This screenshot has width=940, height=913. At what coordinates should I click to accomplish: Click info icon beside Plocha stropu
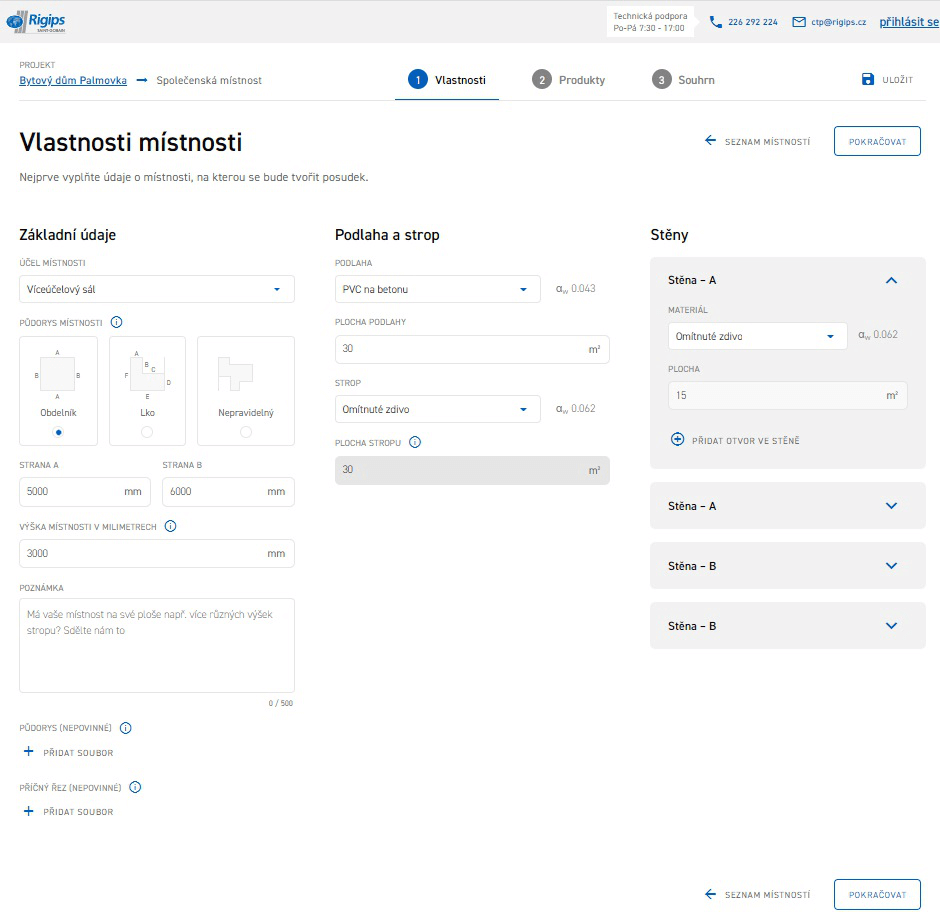pyautogui.click(x=415, y=442)
